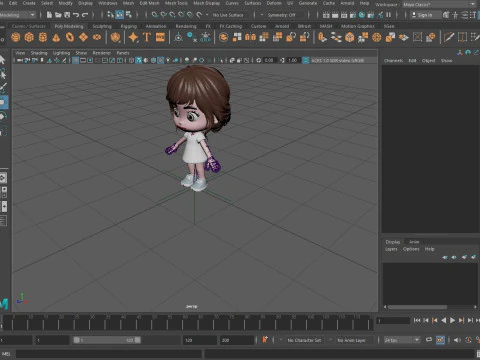
Task: Click the Combine meshes shelf icon
Action: tap(224, 37)
